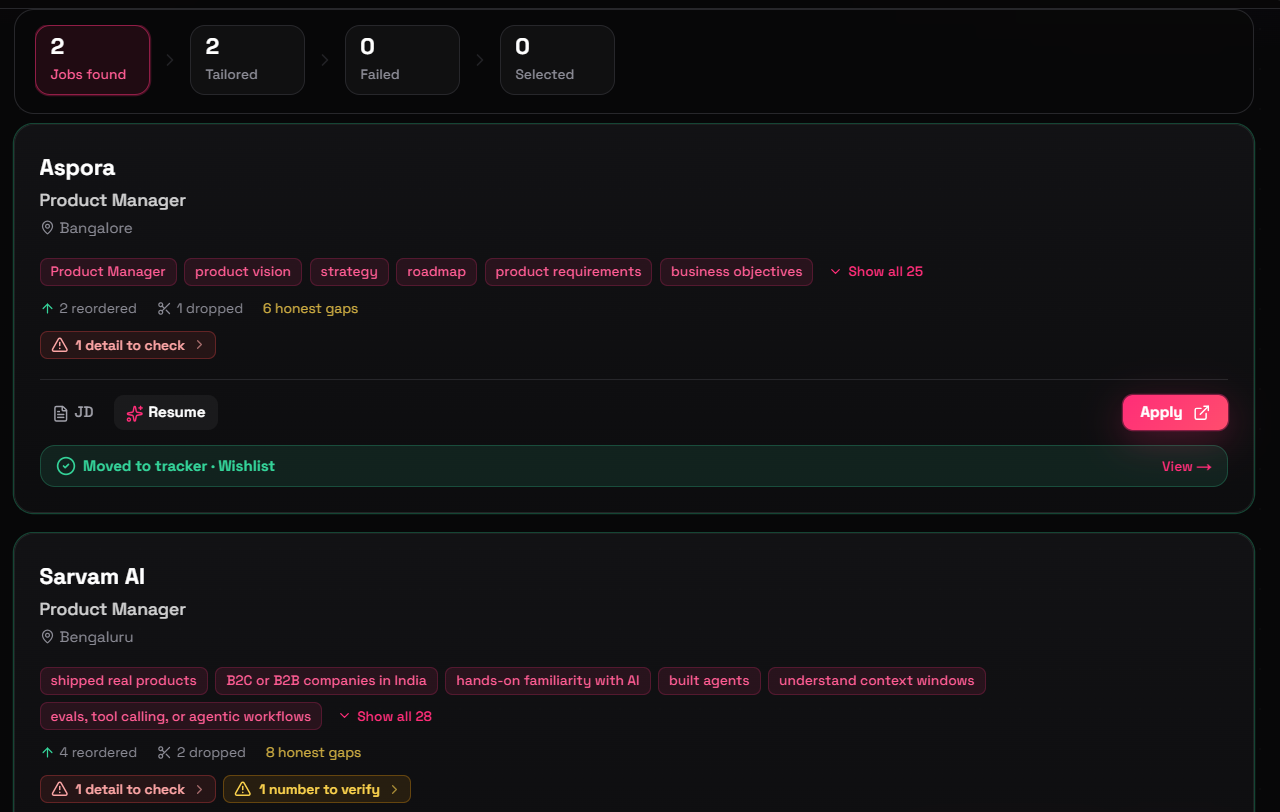Screen dimensions: 1280x812
Task: Click the evals, tool calling, or agentic workflows tag
Action: coord(181,716)
